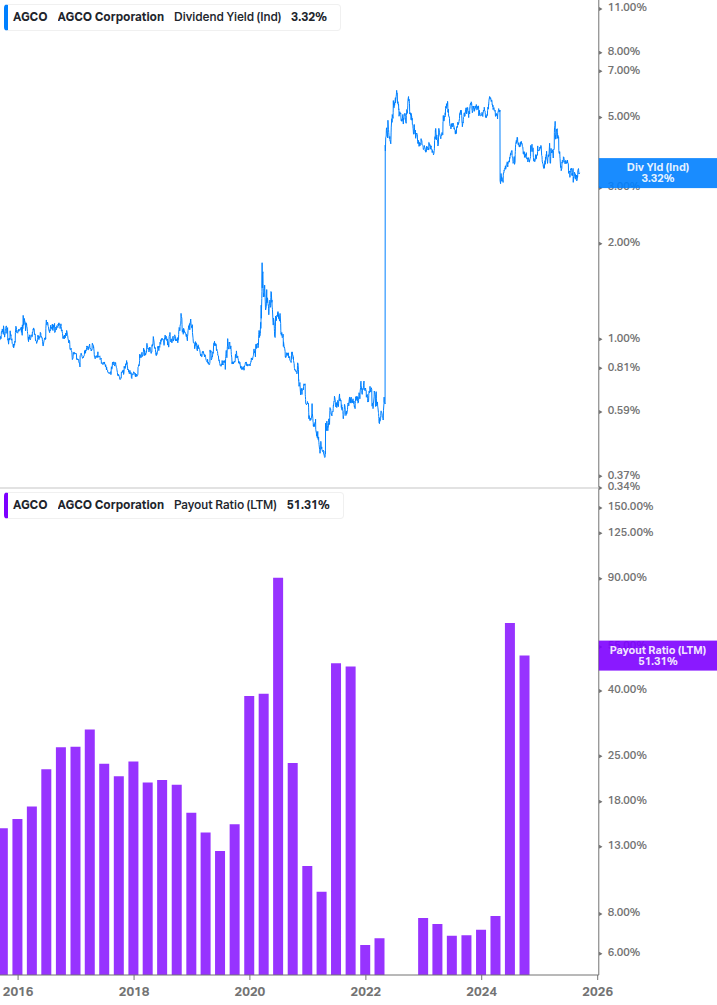The width and height of the screenshot is (717, 1005).
Task: Select the 1.00% yield axis label
Action: tap(623, 338)
